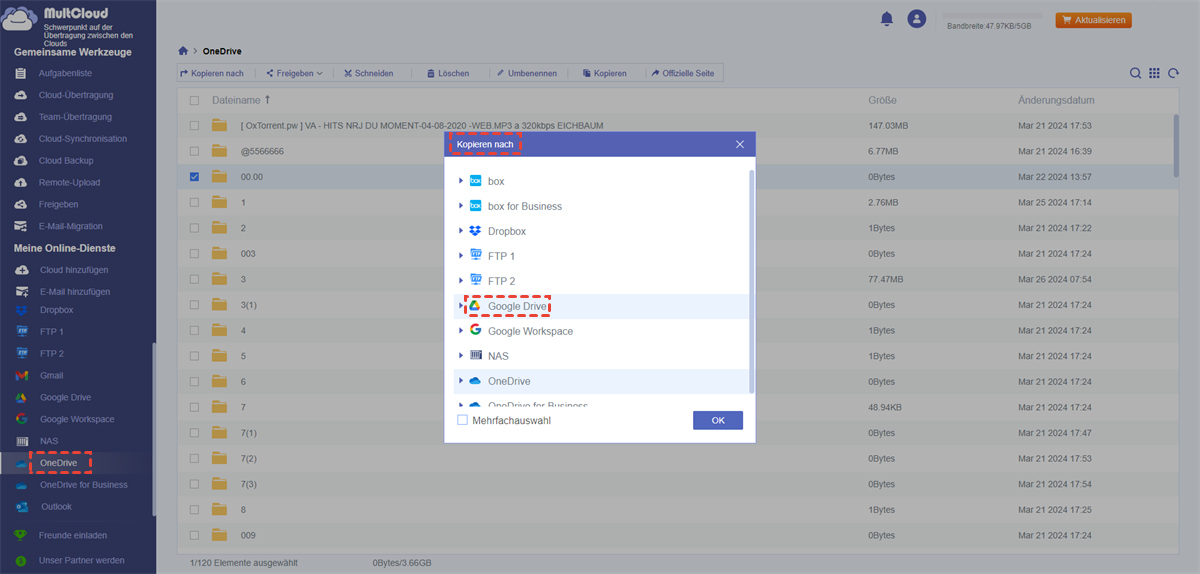Check the checkbox for folder 8

(x=194, y=510)
